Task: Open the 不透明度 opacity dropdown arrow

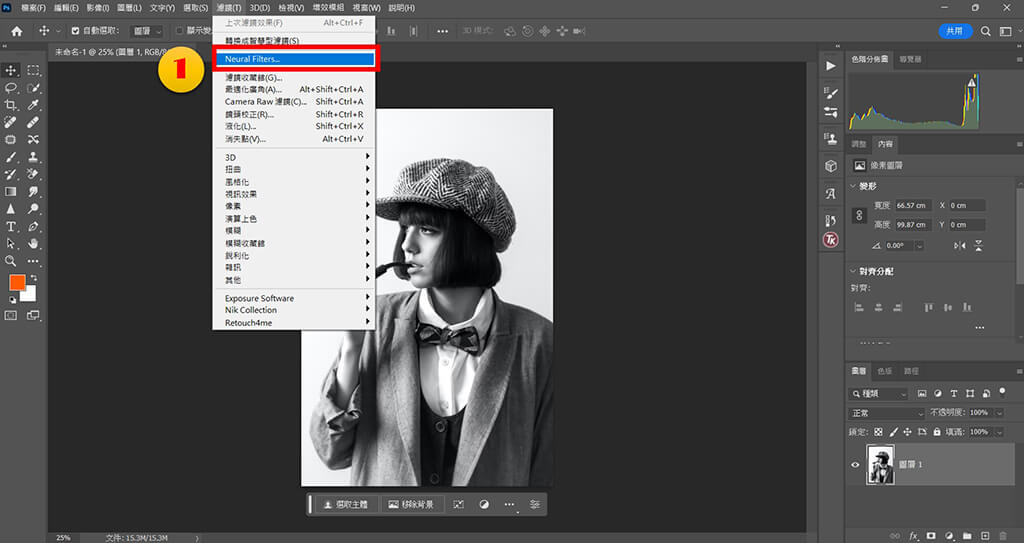Action: click(x=999, y=413)
